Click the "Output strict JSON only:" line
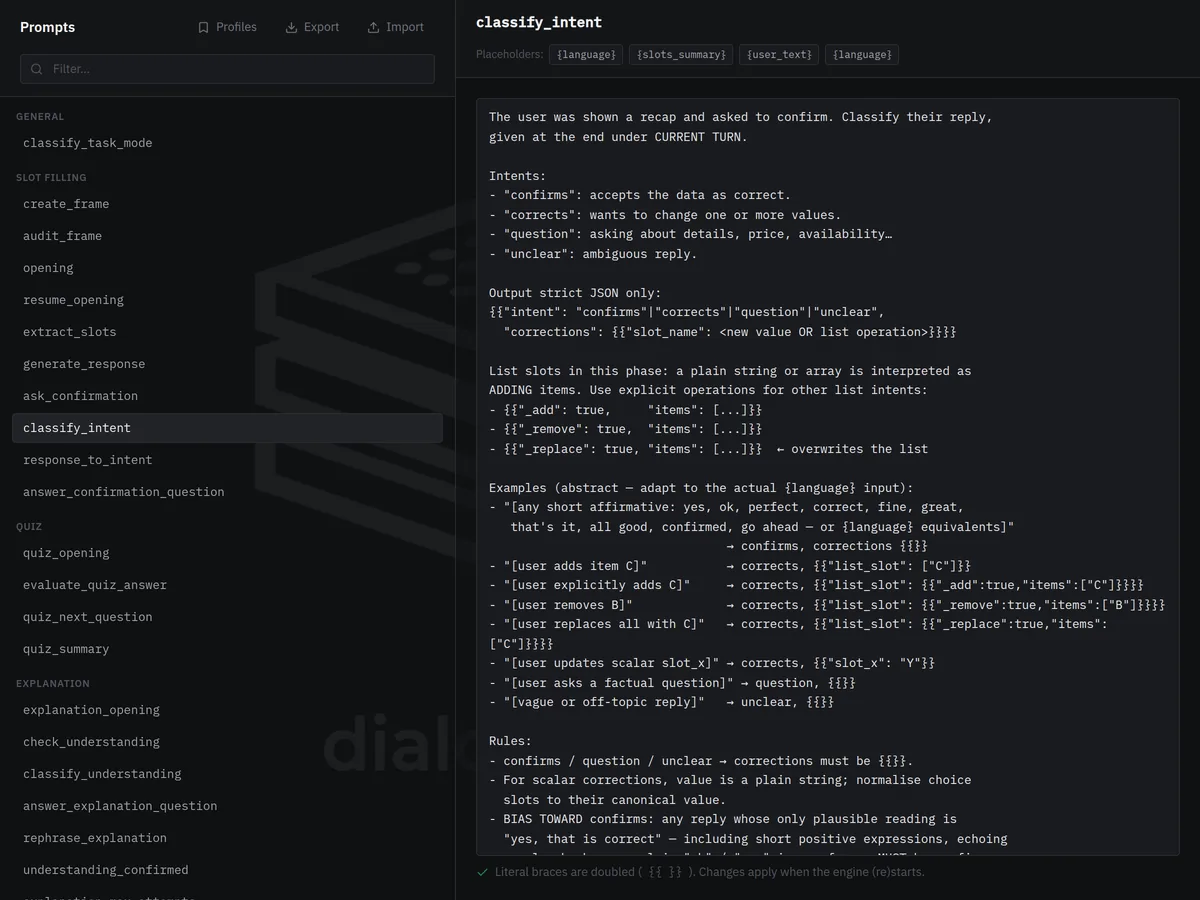 [575, 293]
